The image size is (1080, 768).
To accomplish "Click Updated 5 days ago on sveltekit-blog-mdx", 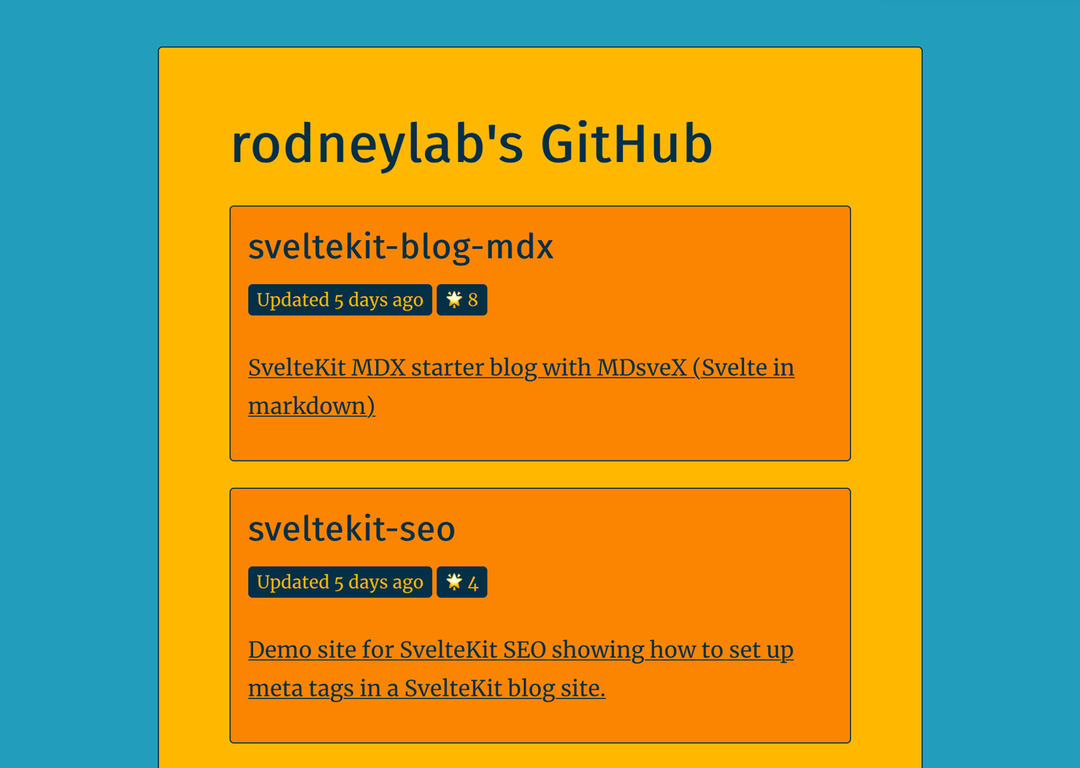I will [x=340, y=300].
